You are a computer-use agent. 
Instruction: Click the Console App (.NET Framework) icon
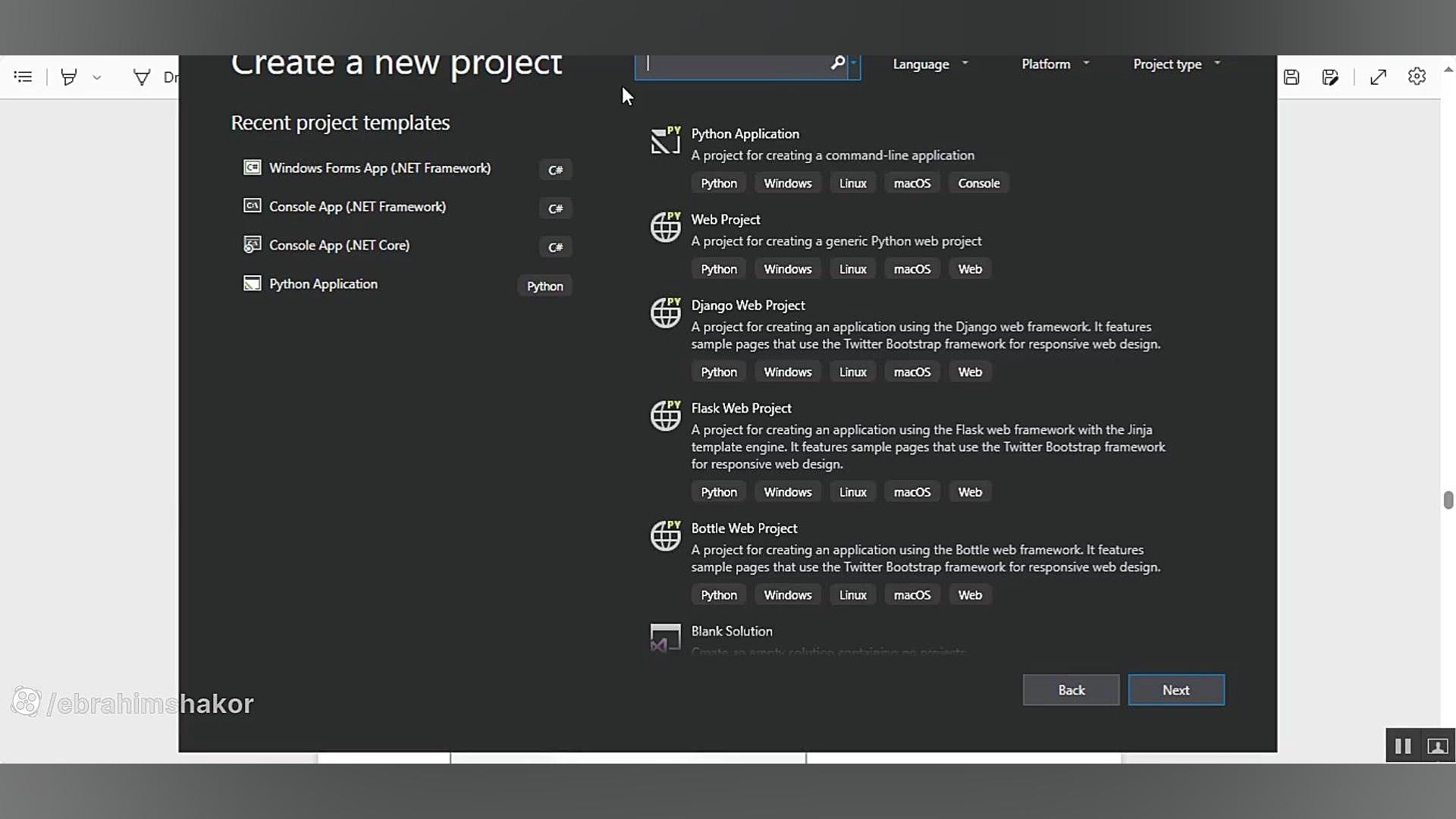pyautogui.click(x=252, y=206)
